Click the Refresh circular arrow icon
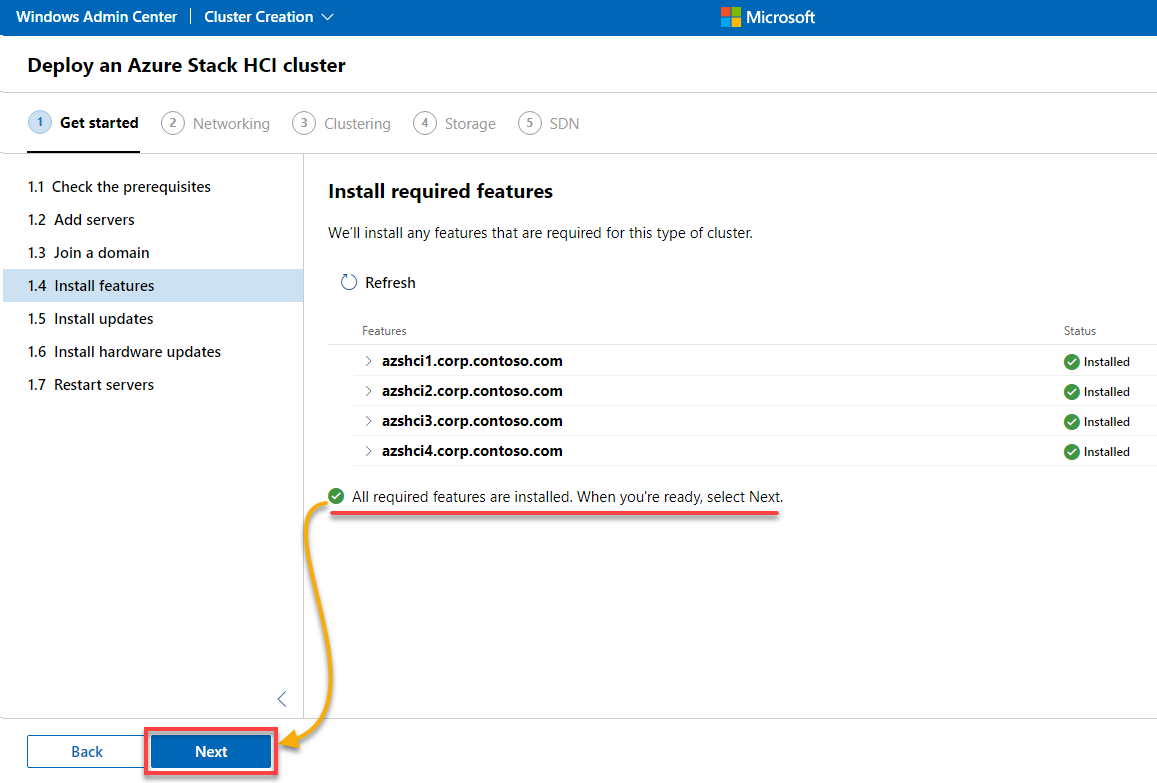The image size is (1157, 783). [x=348, y=283]
